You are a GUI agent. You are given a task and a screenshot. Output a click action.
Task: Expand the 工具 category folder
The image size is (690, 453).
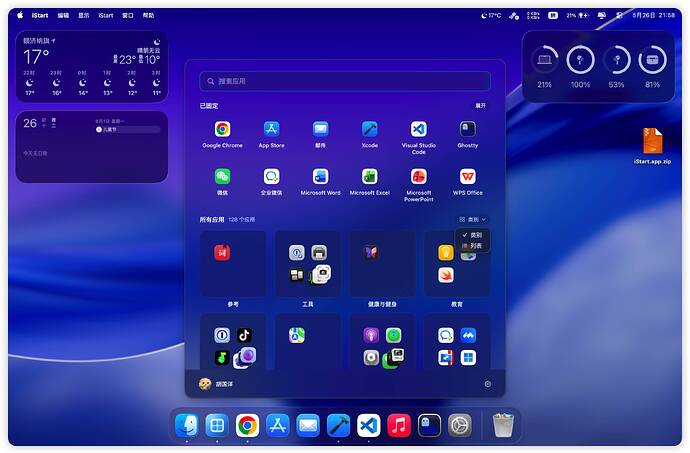[308, 264]
